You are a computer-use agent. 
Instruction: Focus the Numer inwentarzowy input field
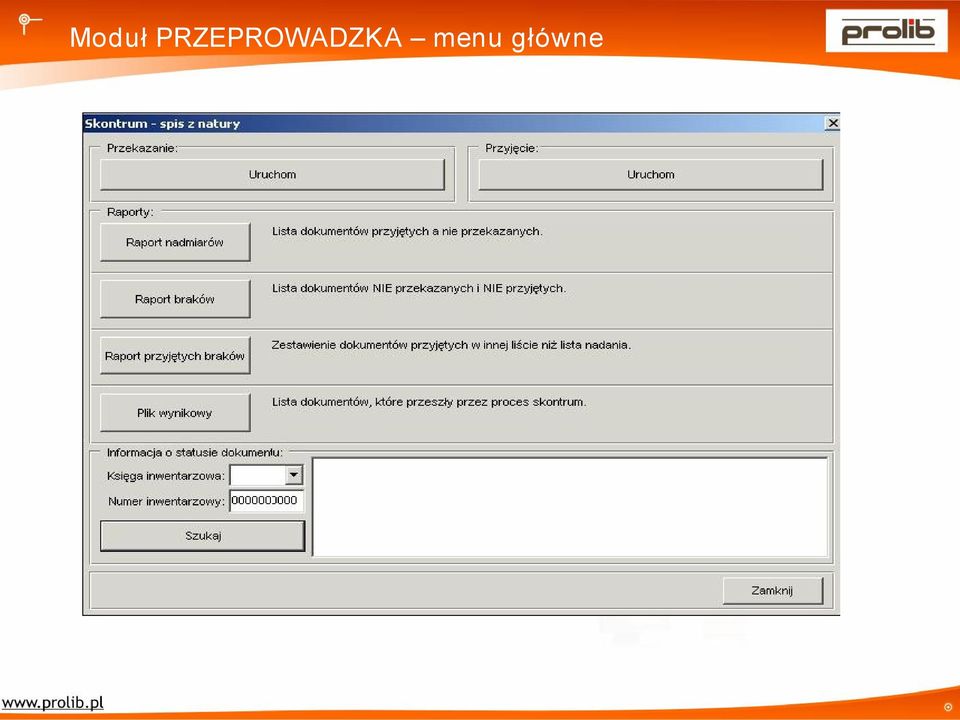pos(266,501)
